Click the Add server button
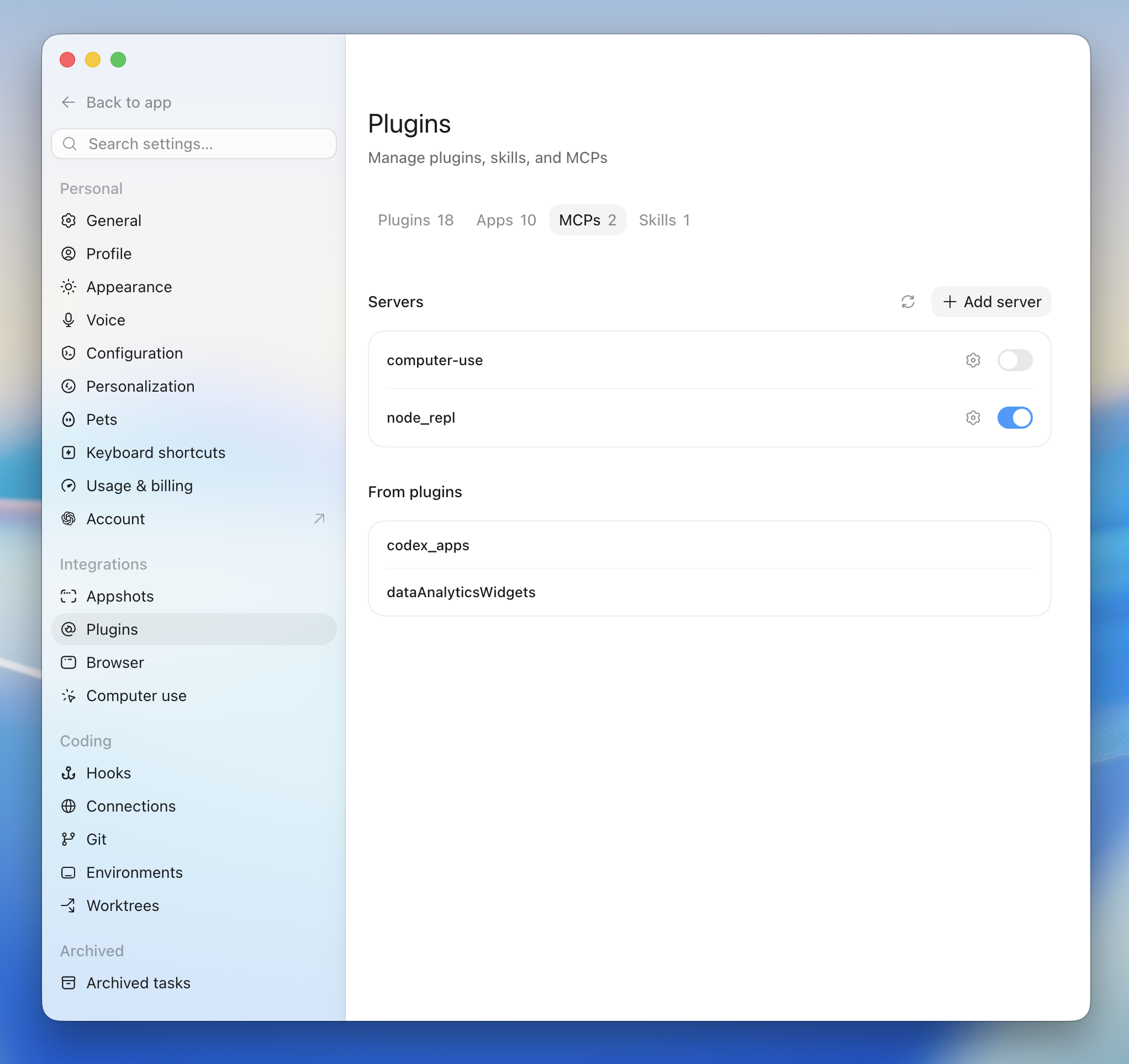 coord(991,302)
